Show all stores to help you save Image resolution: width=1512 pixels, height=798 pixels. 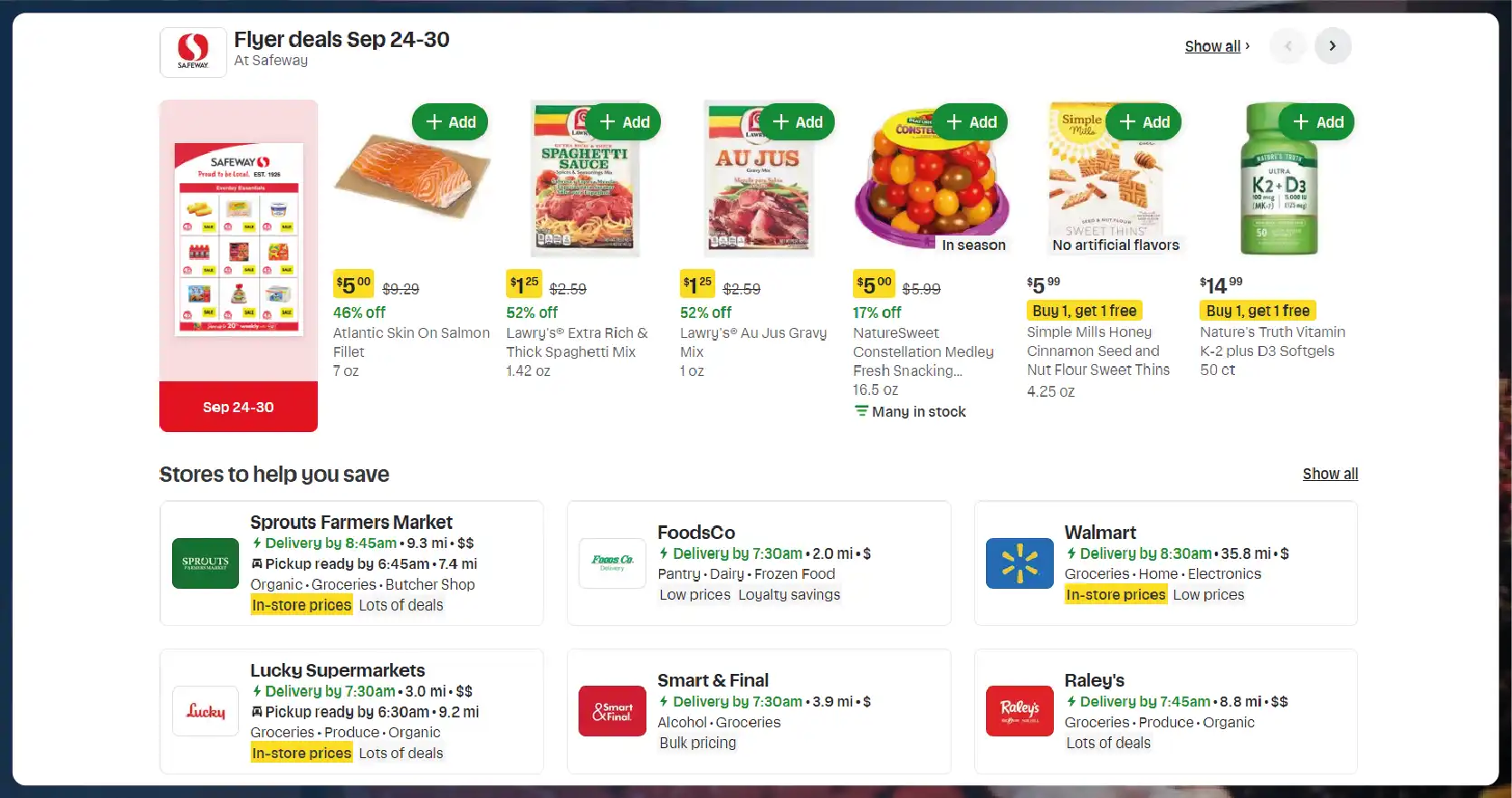(x=1329, y=474)
